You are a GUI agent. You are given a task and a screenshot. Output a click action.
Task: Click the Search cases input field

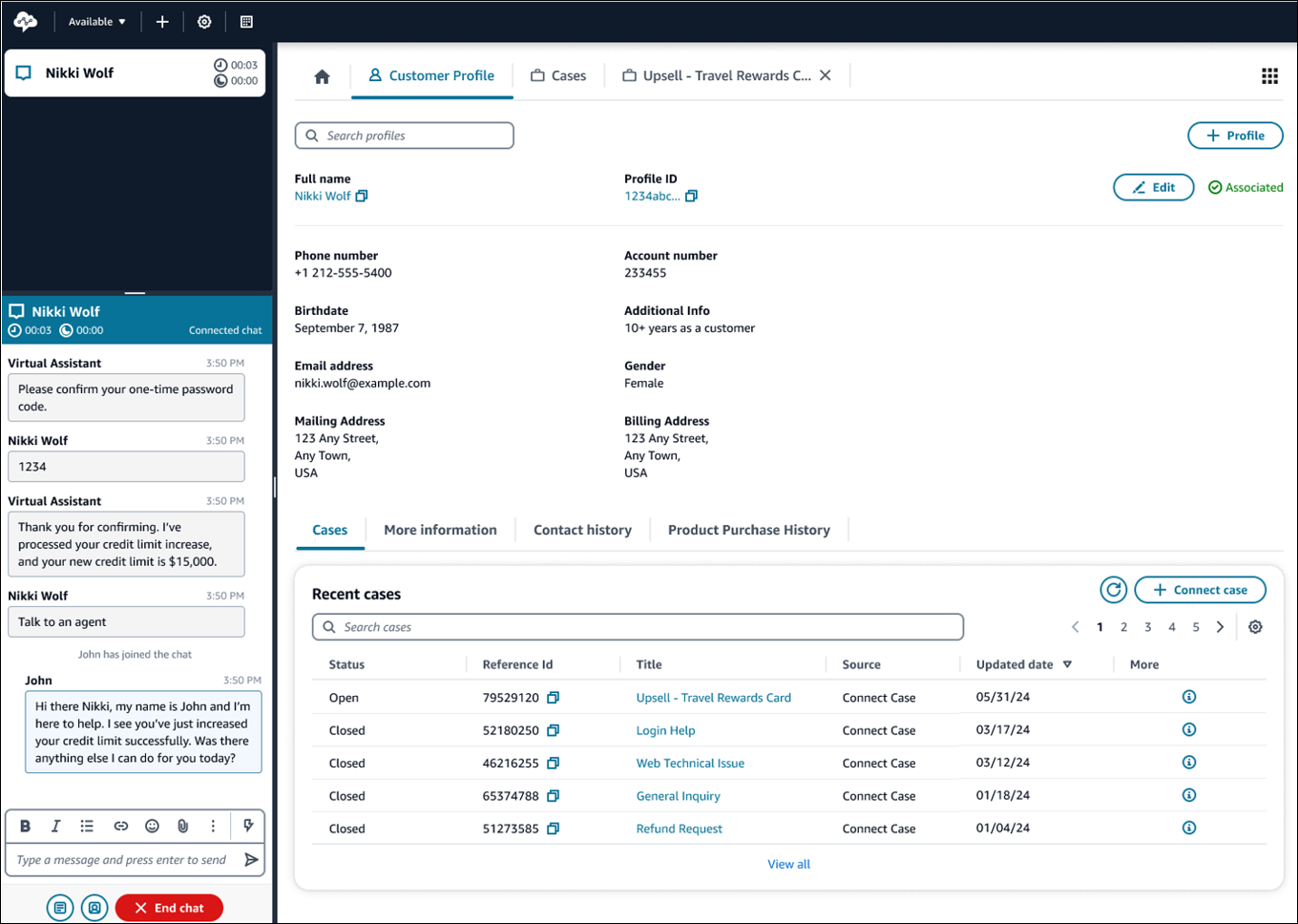point(638,626)
